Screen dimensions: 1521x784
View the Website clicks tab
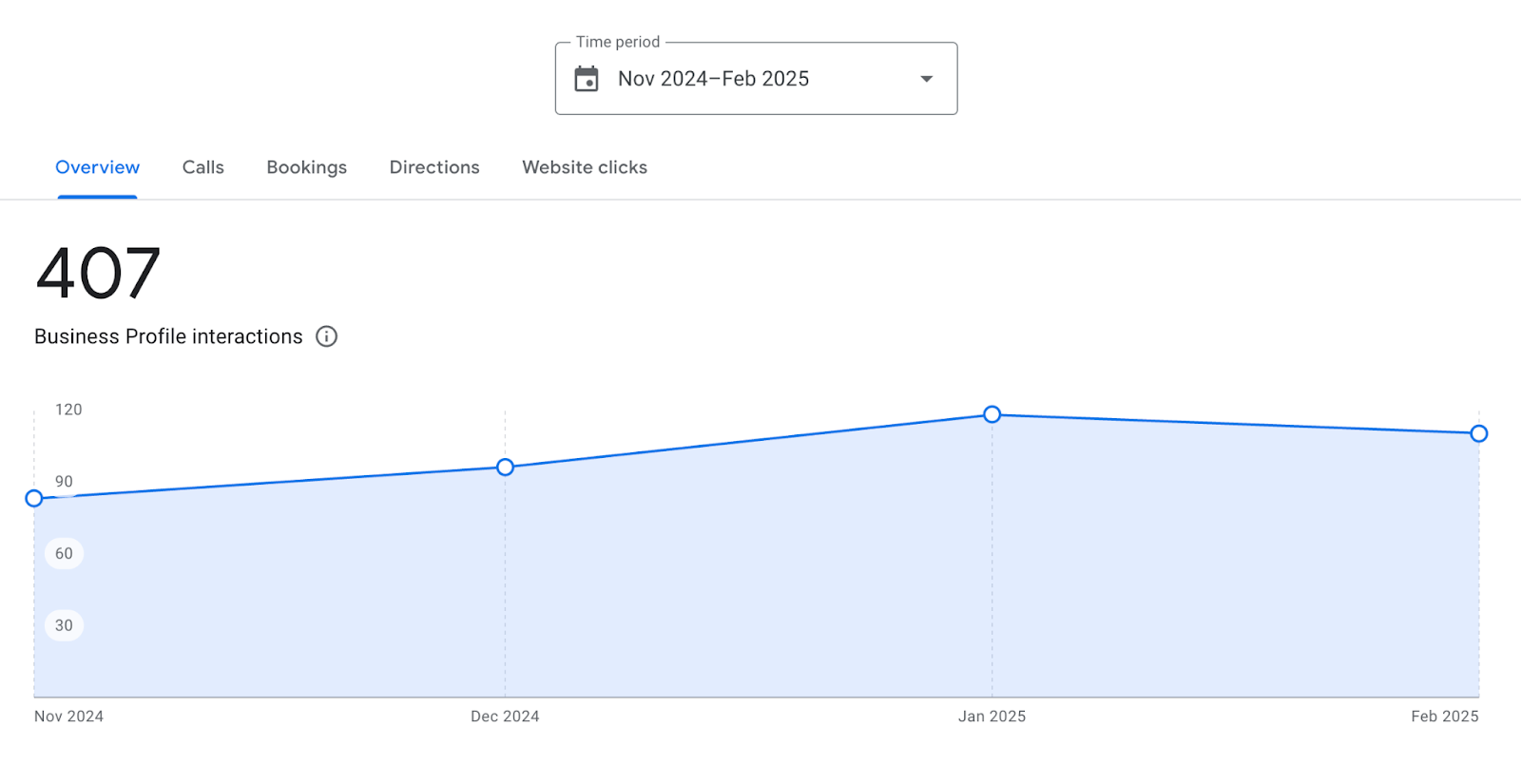point(585,167)
